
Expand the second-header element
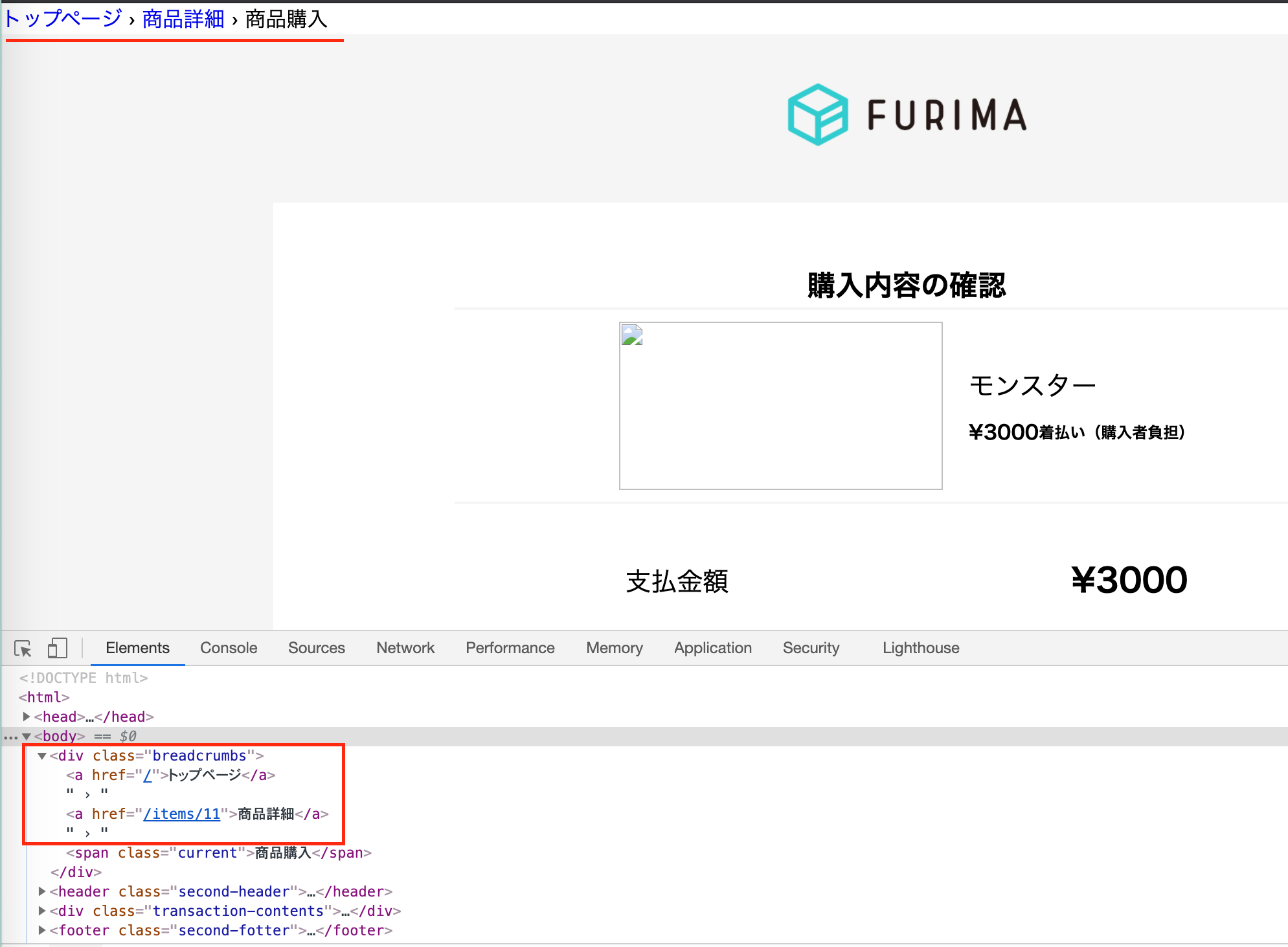[x=42, y=891]
